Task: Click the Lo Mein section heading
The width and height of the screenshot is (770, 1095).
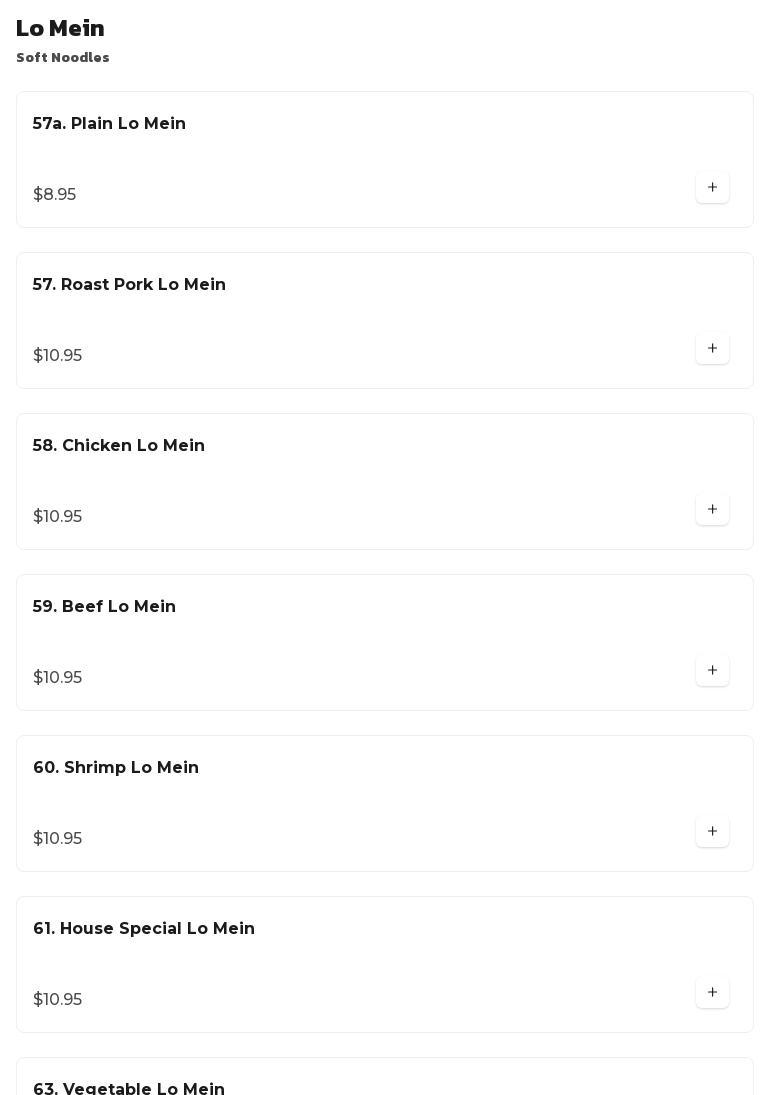Action: click(60, 28)
